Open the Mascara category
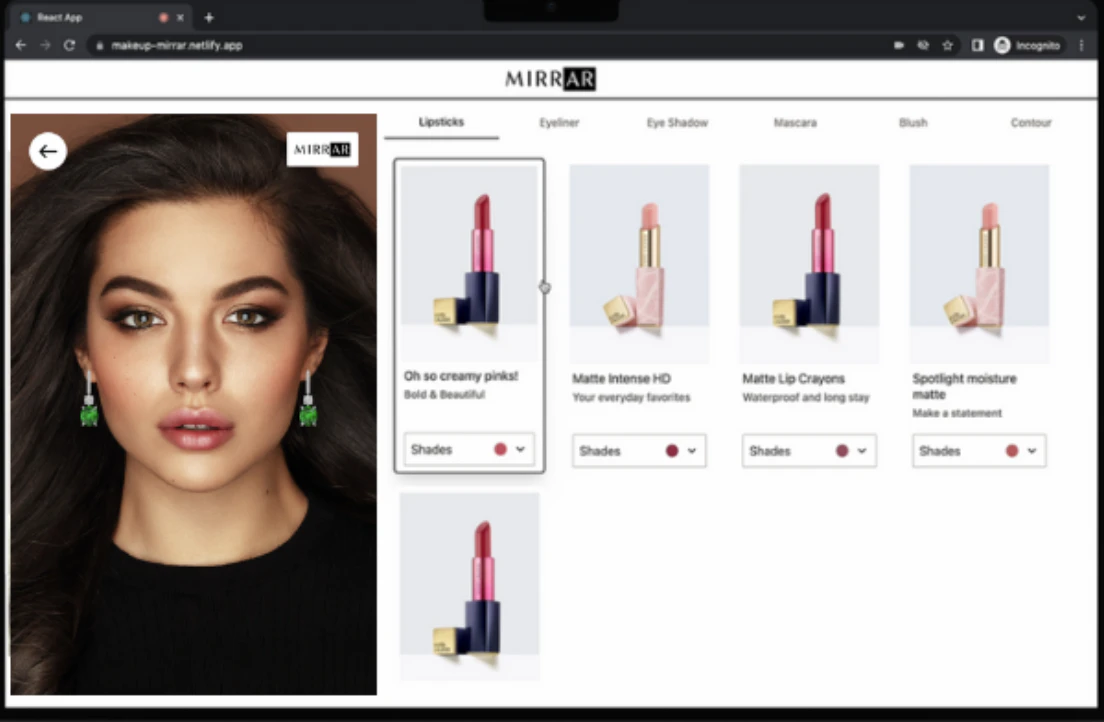This screenshot has height=722, width=1104. coord(794,122)
